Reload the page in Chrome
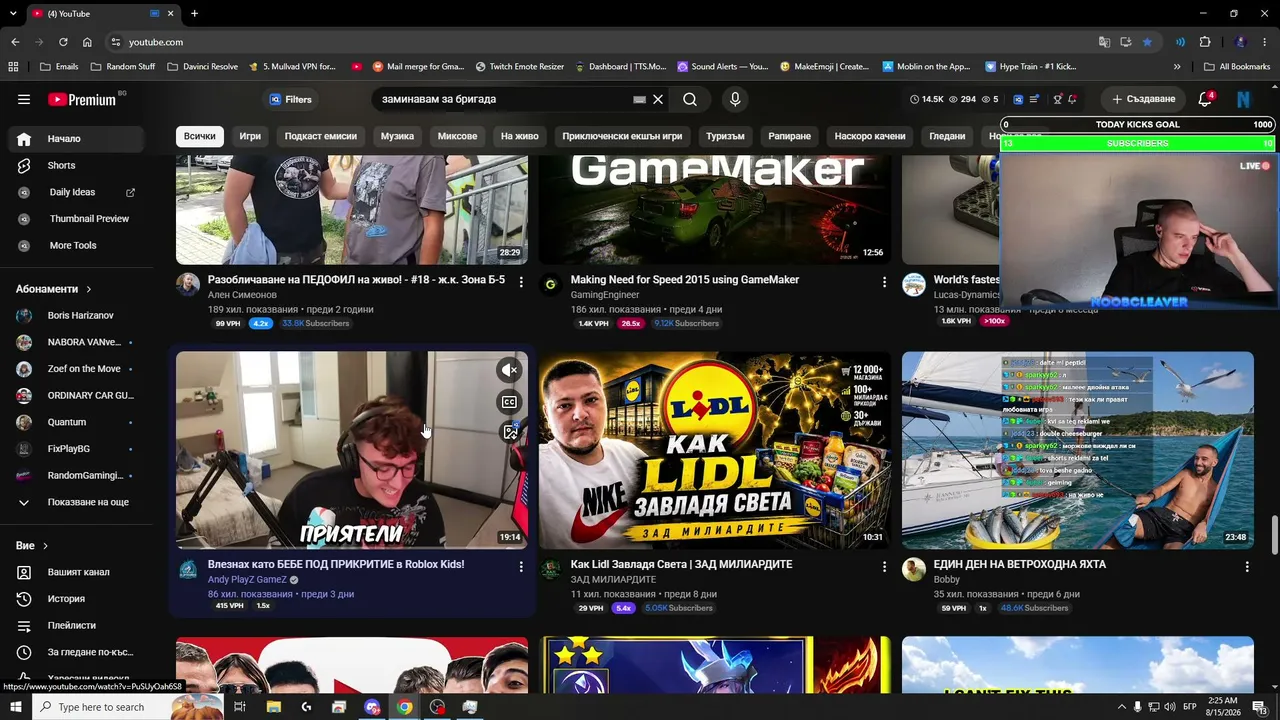Viewport: 1280px width, 720px height. tap(63, 42)
